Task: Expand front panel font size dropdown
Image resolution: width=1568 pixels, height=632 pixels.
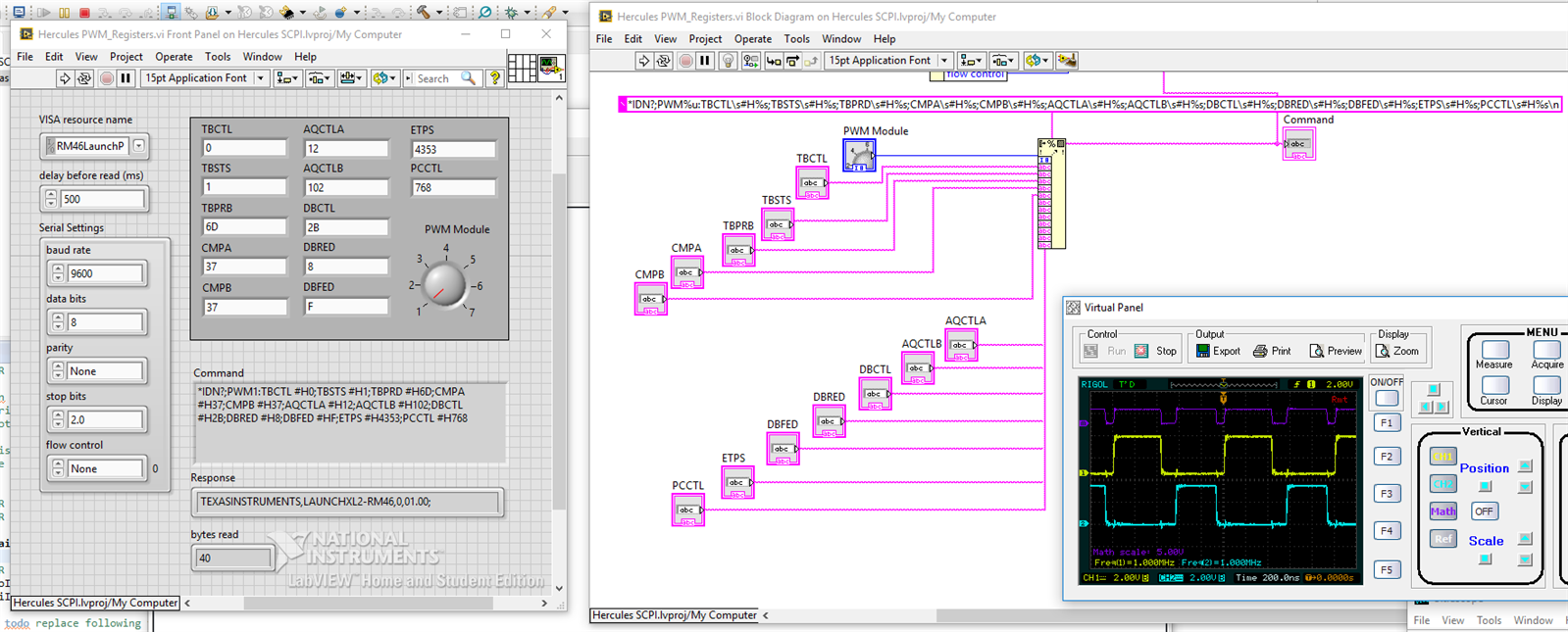Action: coord(260,78)
